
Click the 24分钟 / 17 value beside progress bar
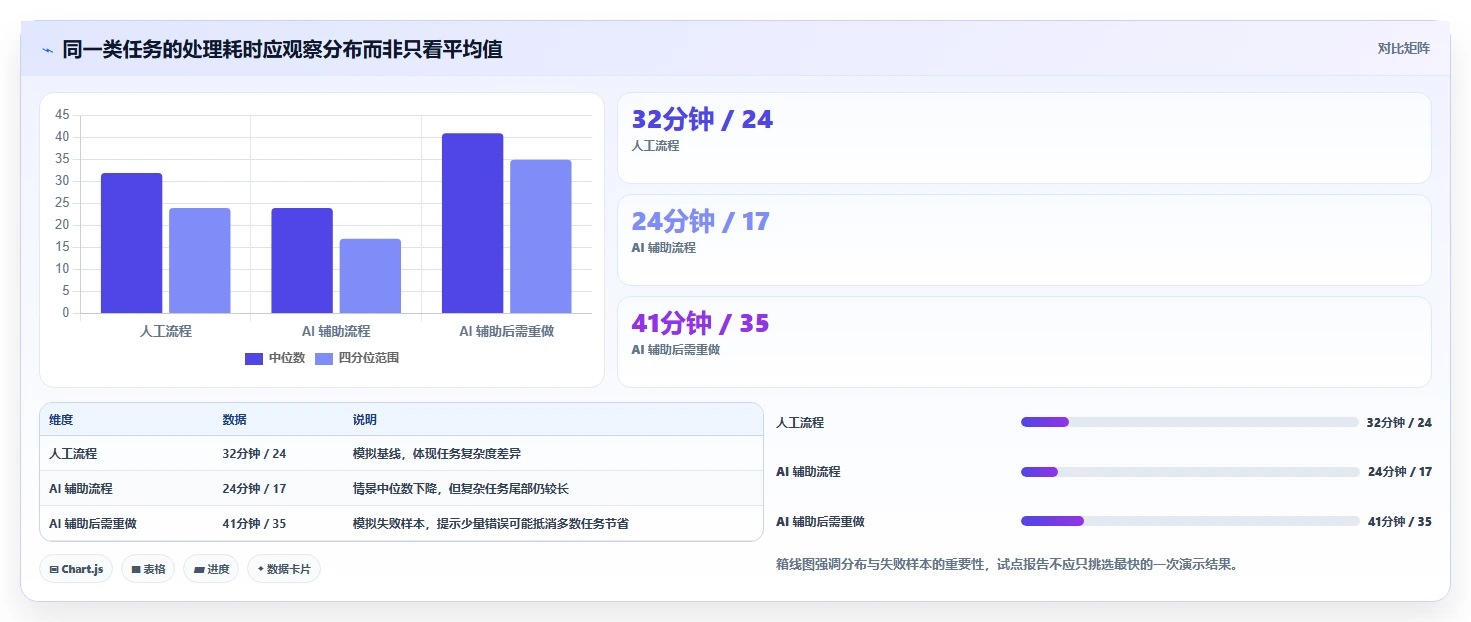click(1399, 472)
